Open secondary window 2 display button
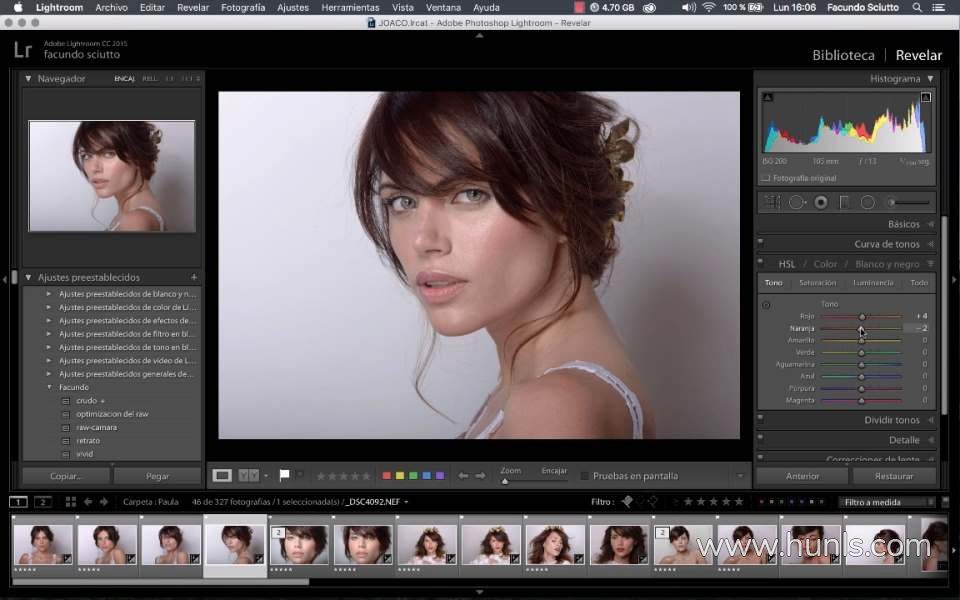Image resolution: width=960 pixels, height=600 pixels. (42, 502)
